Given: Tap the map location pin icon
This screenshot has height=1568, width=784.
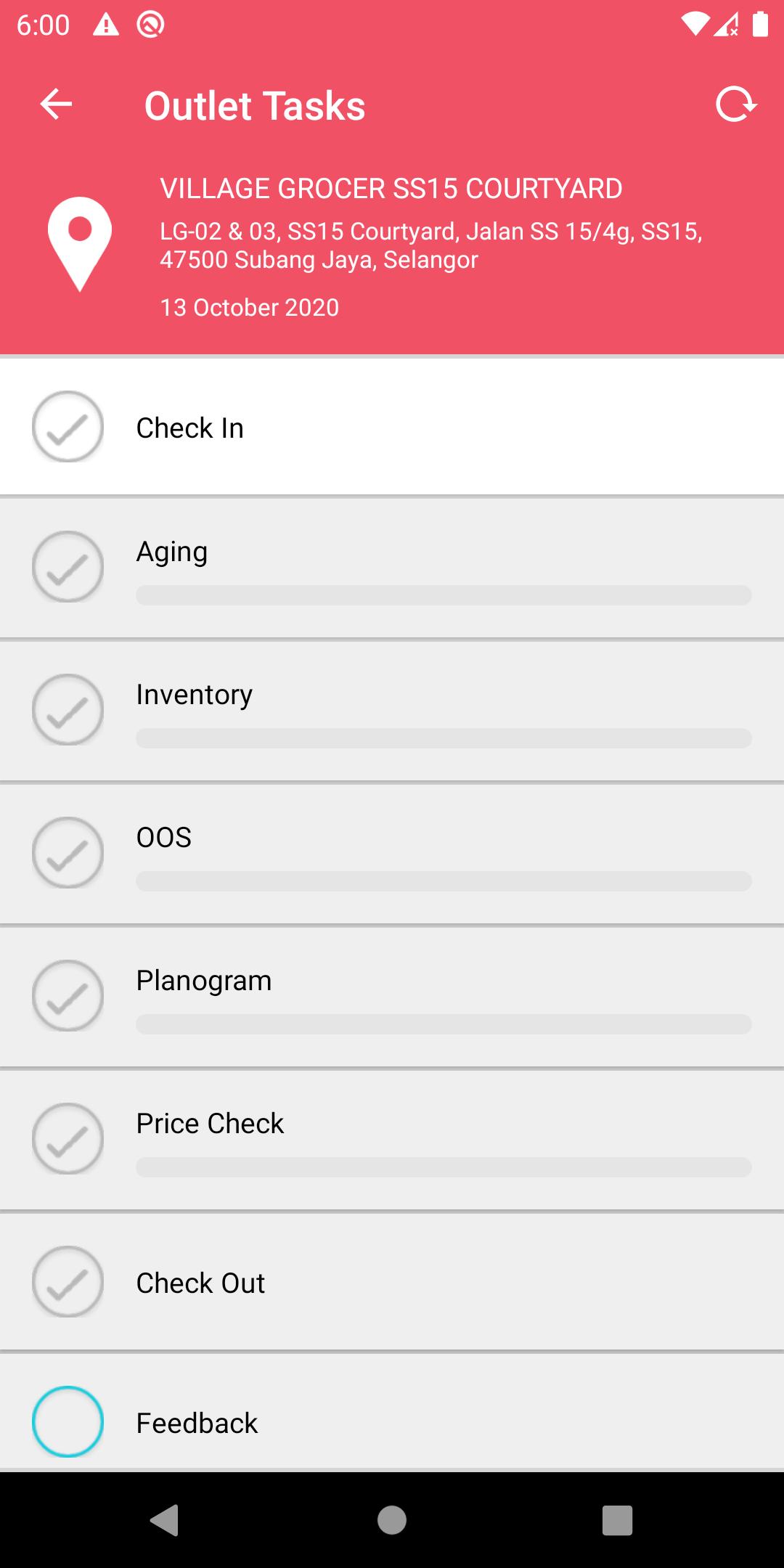Looking at the screenshot, I should (x=80, y=243).
